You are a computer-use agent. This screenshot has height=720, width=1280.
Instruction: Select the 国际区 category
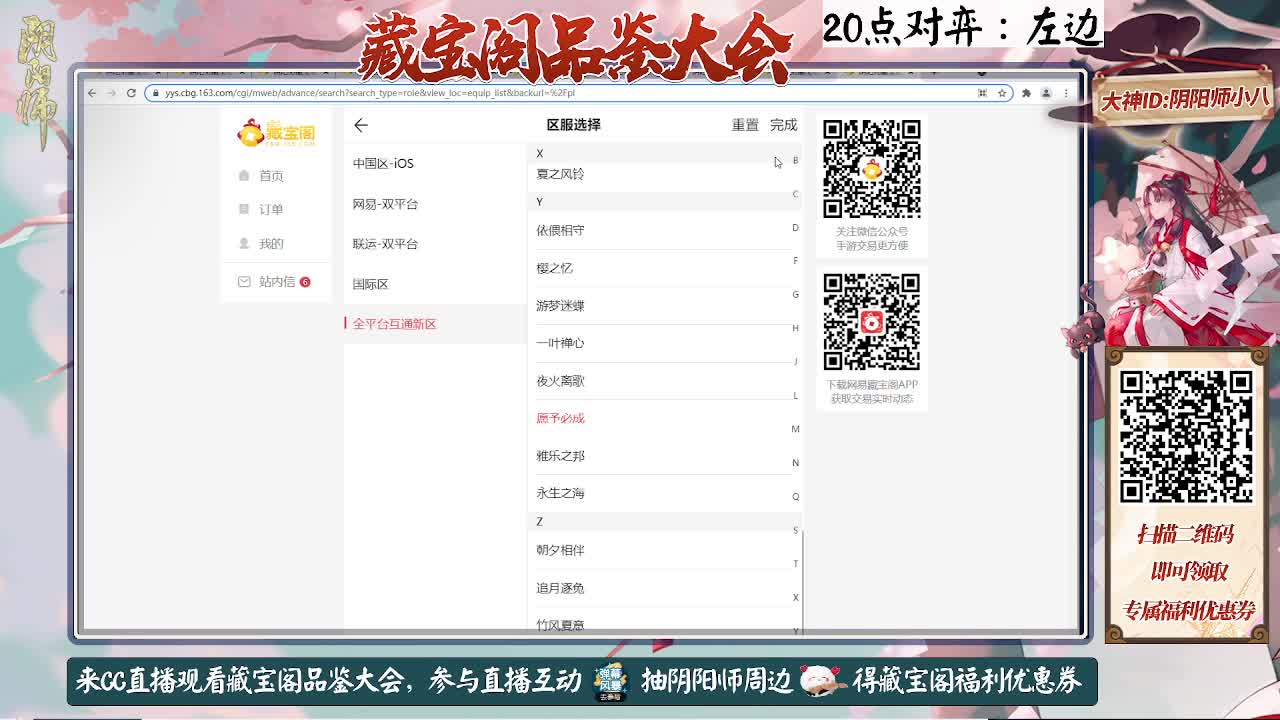coord(434,284)
